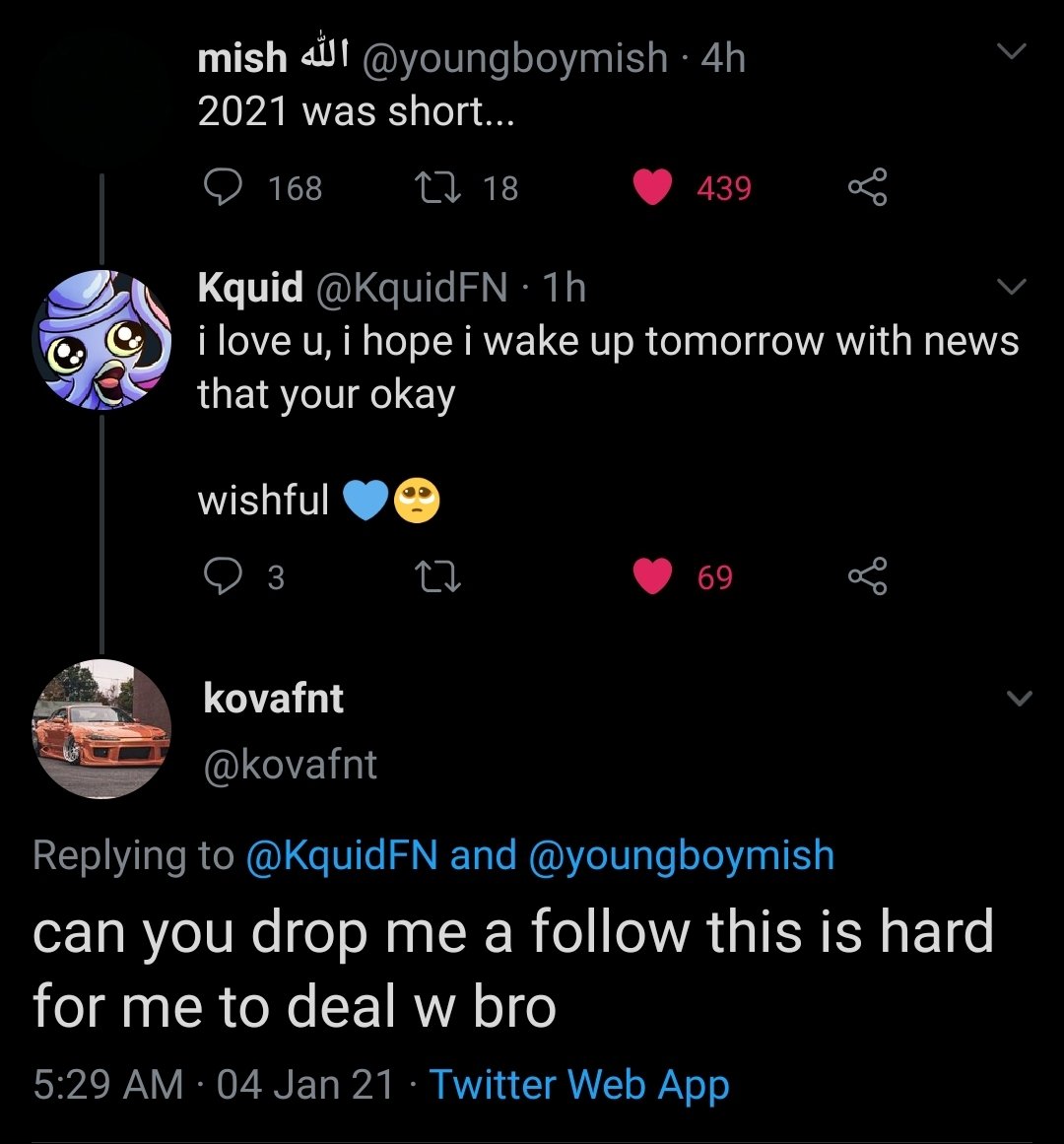Share mish's tweet via share icon
The width and height of the screenshot is (1064, 1144).
867,187
